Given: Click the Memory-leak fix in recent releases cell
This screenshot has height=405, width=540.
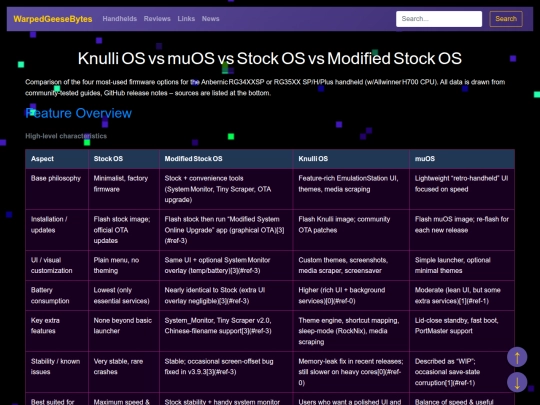Looking at the screenshot, I should pyautogui.click(x=351, y=372).
